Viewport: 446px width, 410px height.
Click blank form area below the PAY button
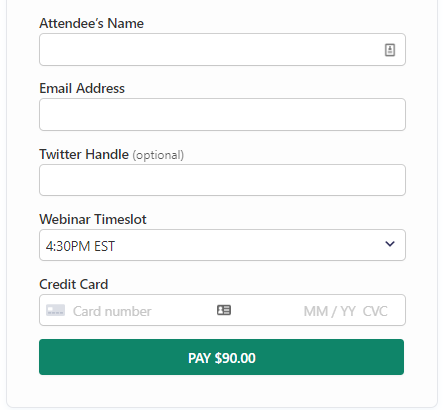pyautogui.click(x=221, y=390)
